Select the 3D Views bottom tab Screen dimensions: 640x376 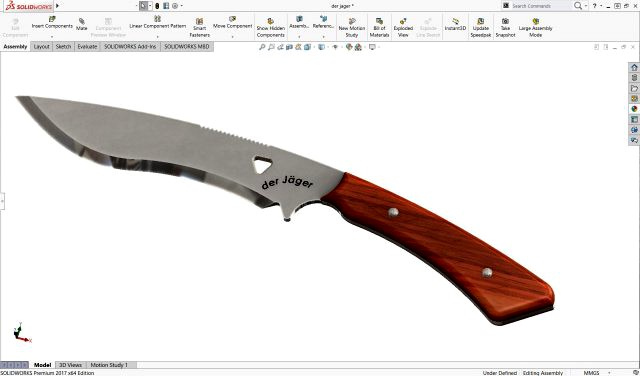[x=71, y=365]
